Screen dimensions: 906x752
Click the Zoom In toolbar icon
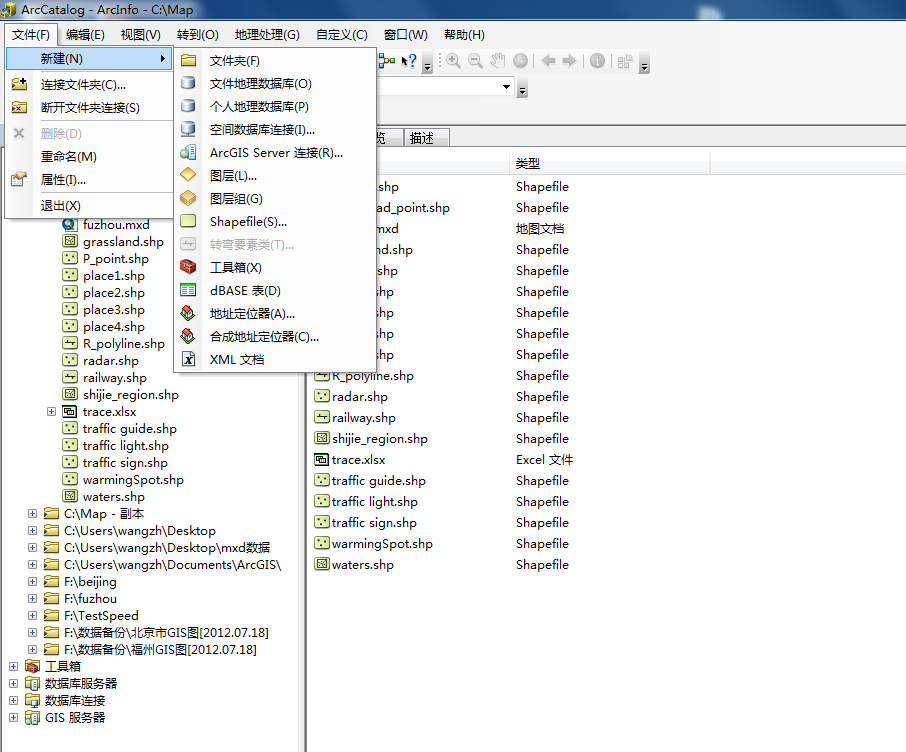tap(454, 61)
